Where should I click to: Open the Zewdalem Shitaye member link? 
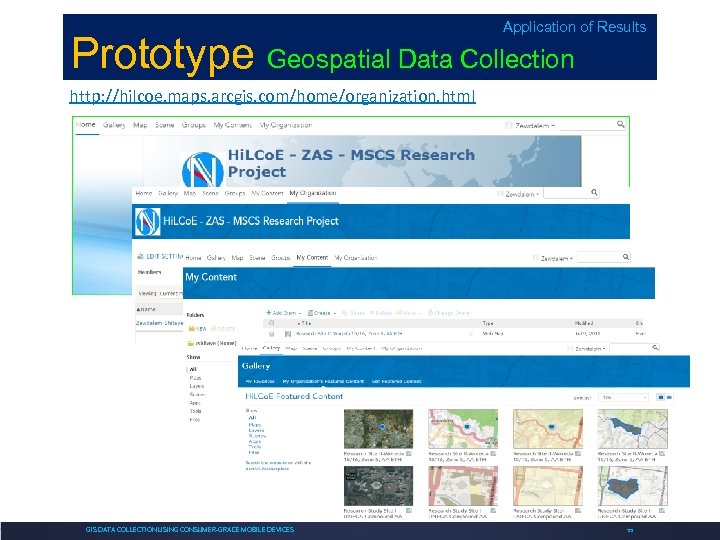tap(159, 323)
